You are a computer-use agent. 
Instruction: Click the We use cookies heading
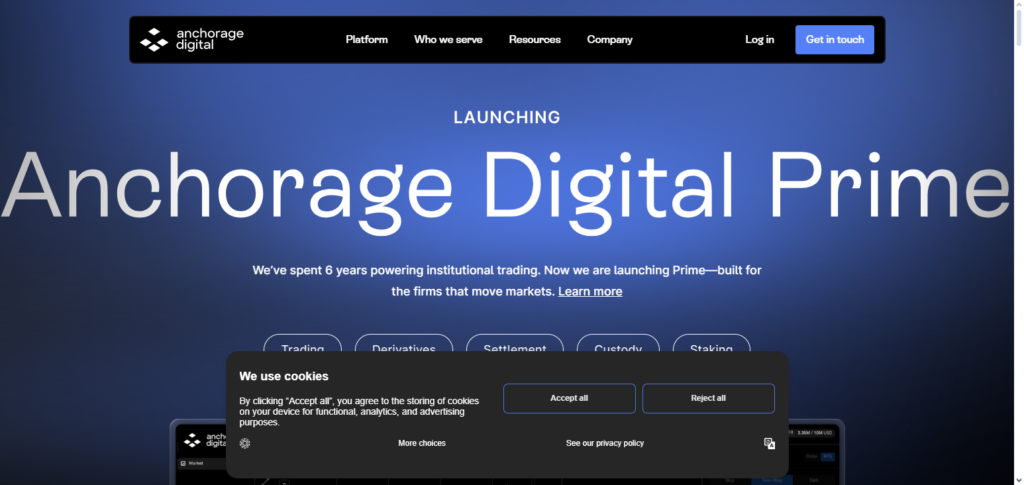(x=283, y=376)
